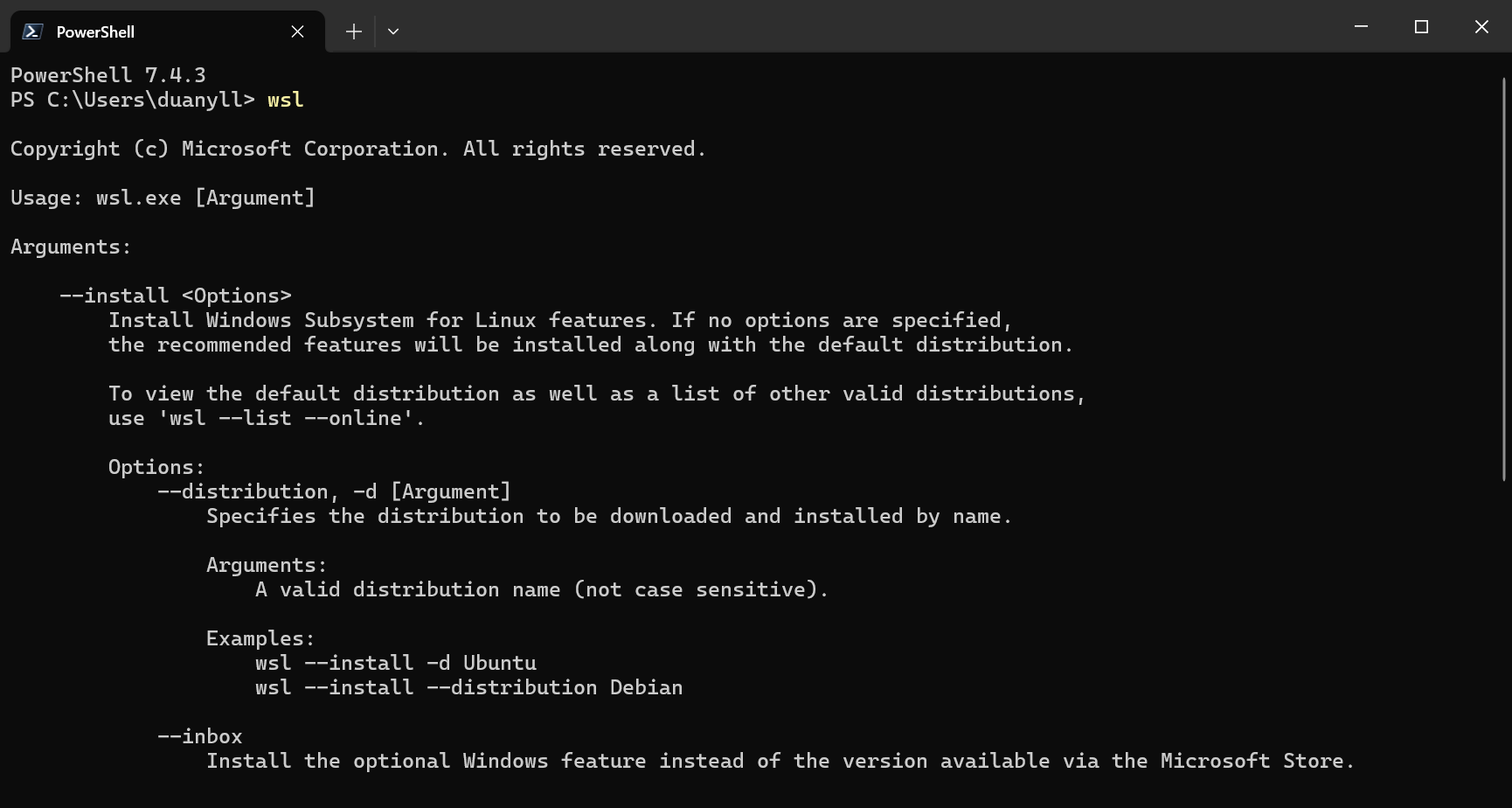This screenshot has width=1512, height=808.
Task: Maximize the terminal window
Action: [1421, 27]
